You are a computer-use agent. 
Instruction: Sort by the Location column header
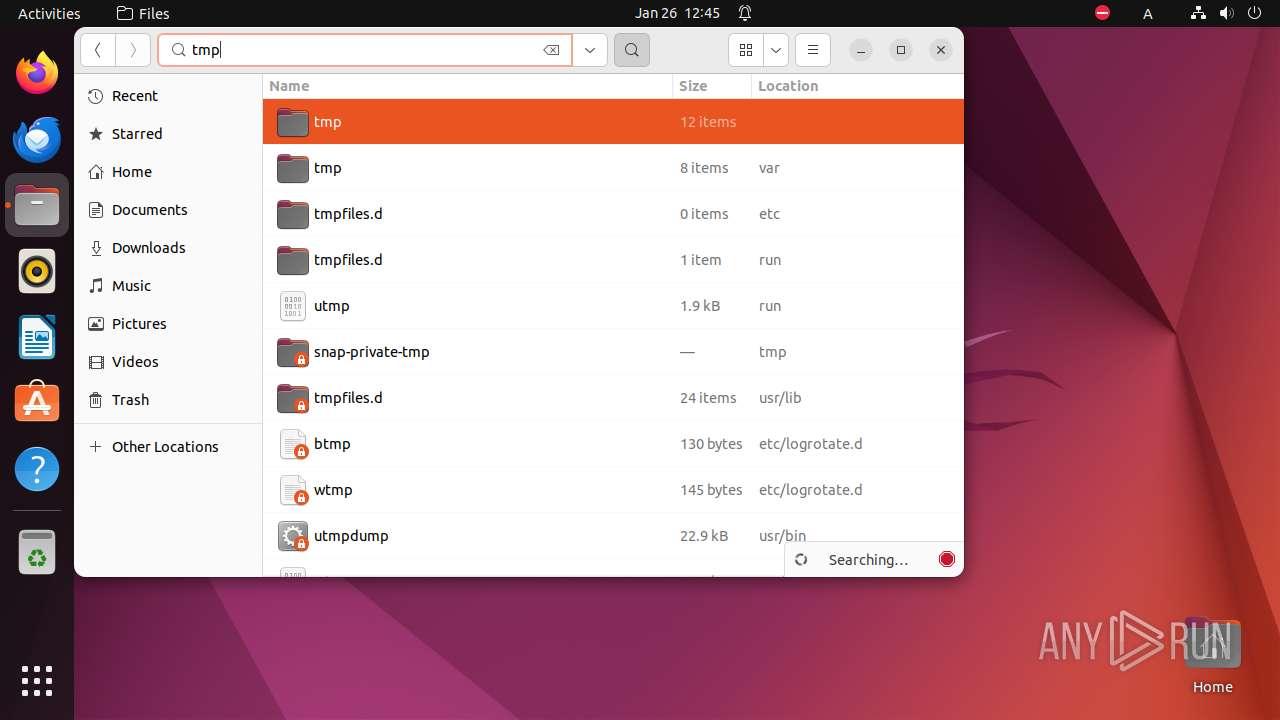tap(857, 86)
